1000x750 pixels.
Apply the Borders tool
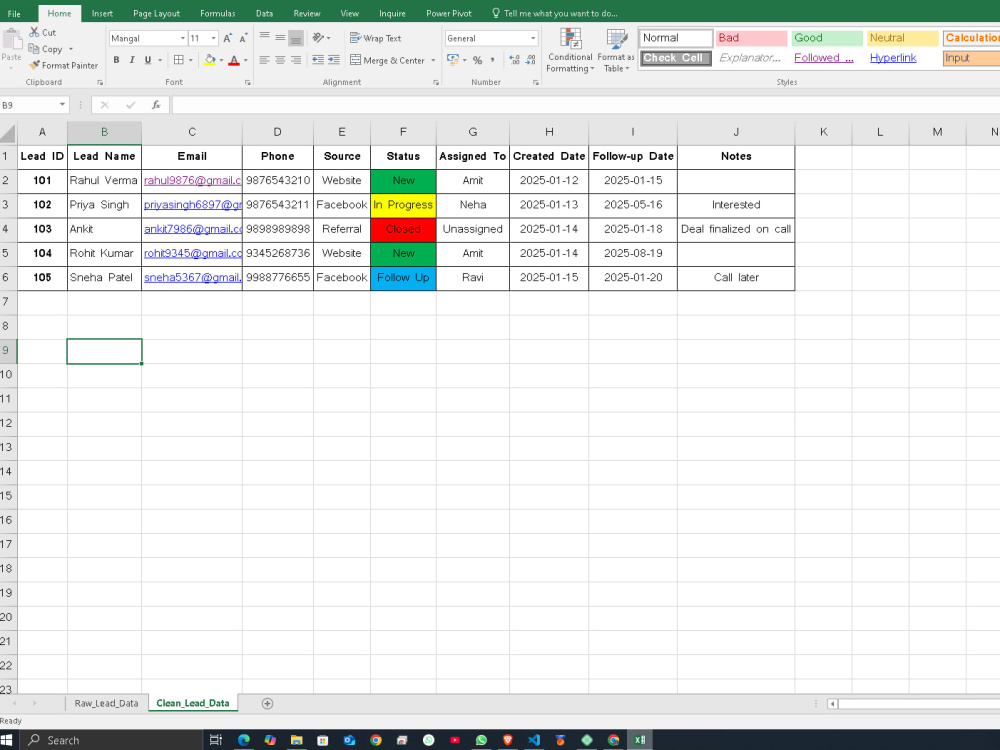coord(179,60)
